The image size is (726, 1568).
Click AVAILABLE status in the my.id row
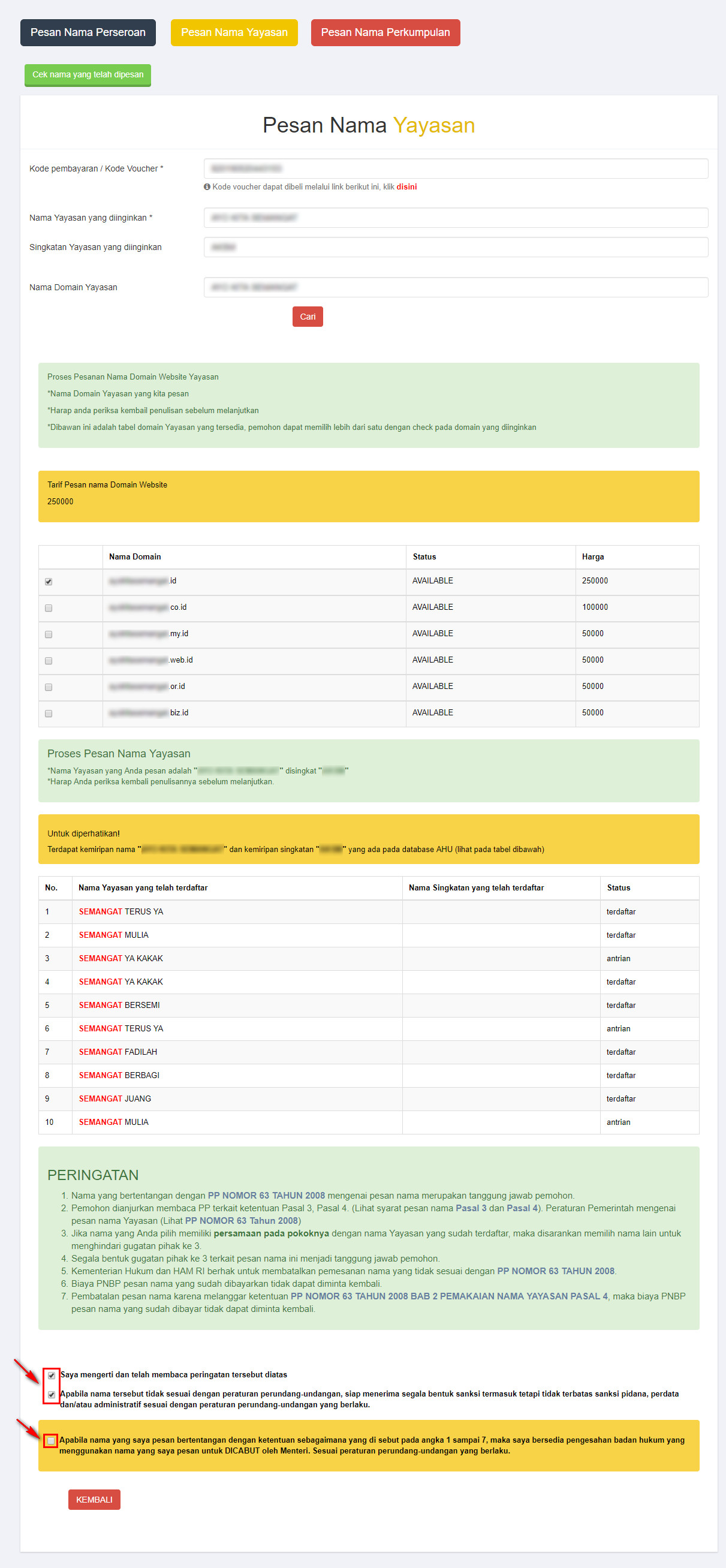[x=433, y=633]
